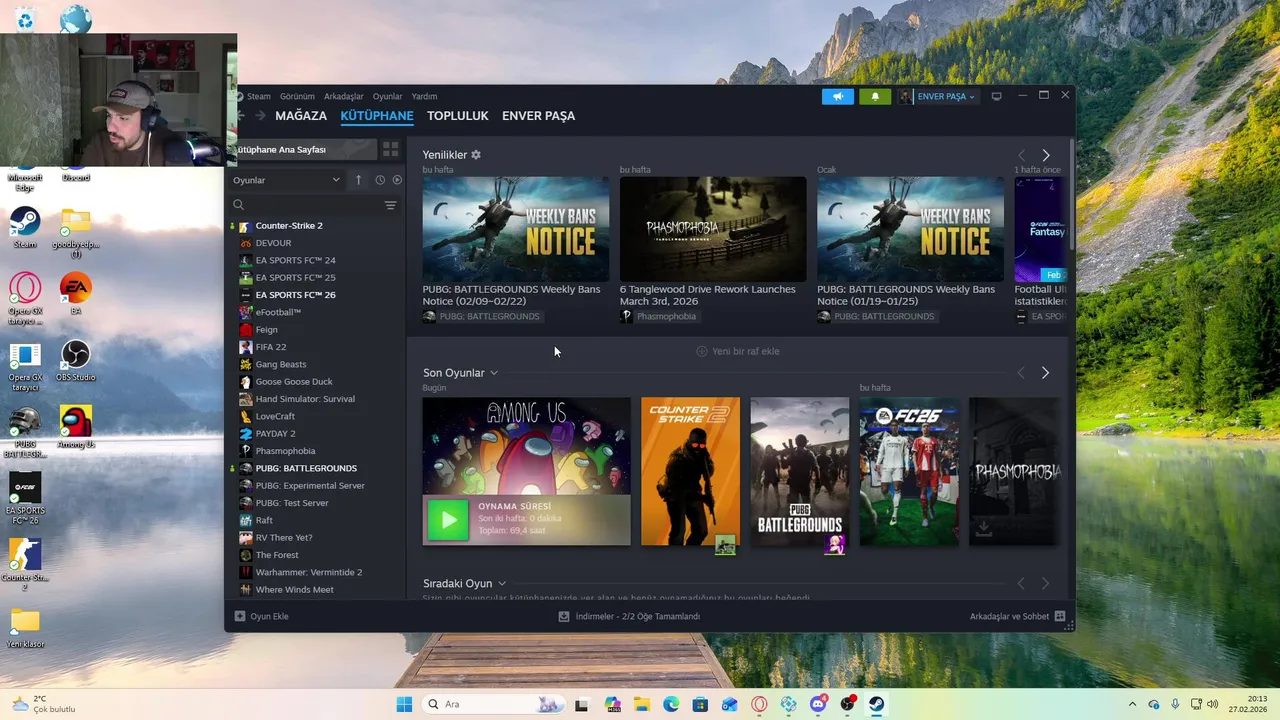Image resolution: width=1280 pixels, height=720 pixels.
Task: Open the Arkadaşlar menu
Action: click(x=343, y=96)
